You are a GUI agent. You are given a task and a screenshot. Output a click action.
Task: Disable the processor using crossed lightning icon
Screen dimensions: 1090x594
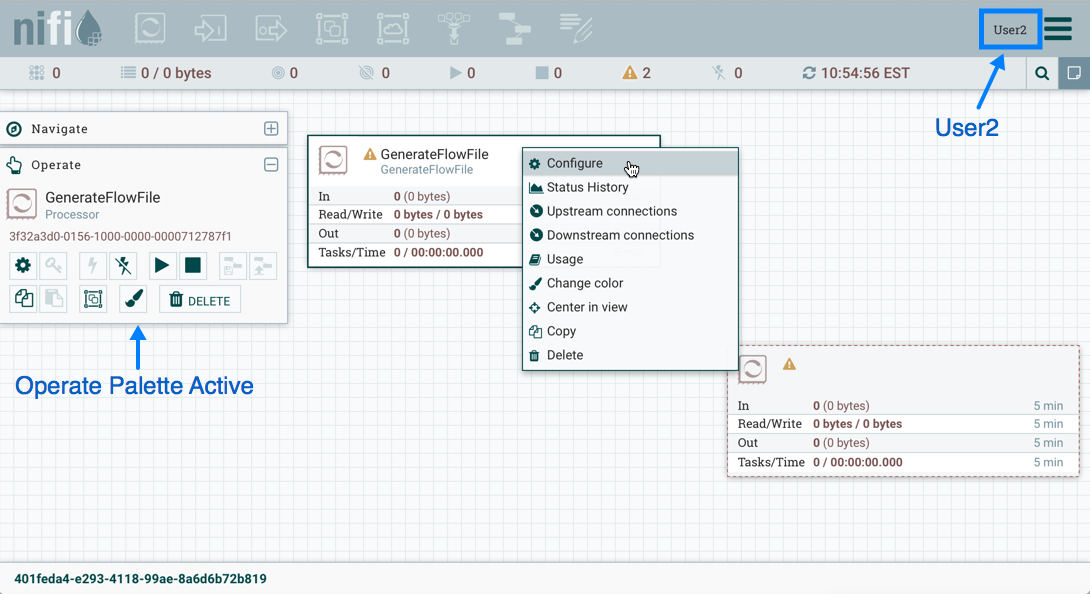122,265
